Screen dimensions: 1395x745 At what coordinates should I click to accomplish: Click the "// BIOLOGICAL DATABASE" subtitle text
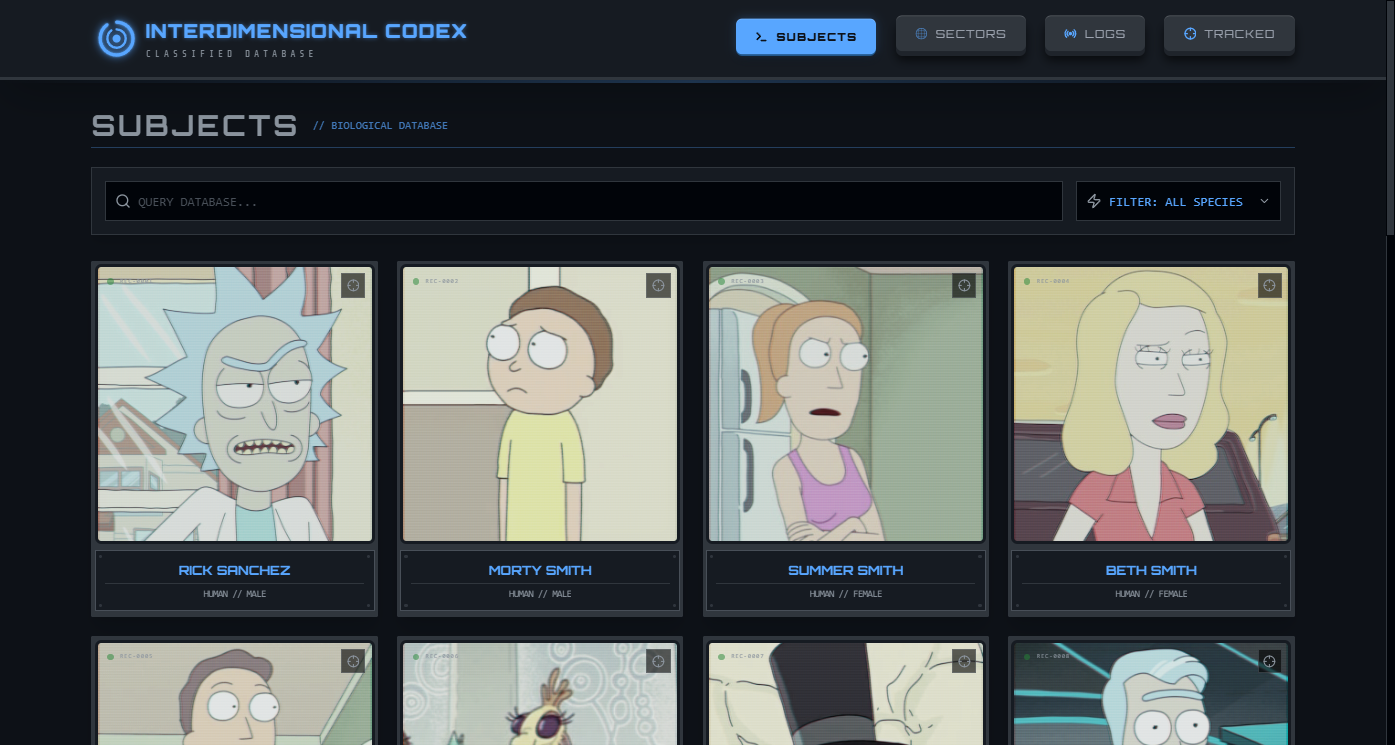[381, 126]
